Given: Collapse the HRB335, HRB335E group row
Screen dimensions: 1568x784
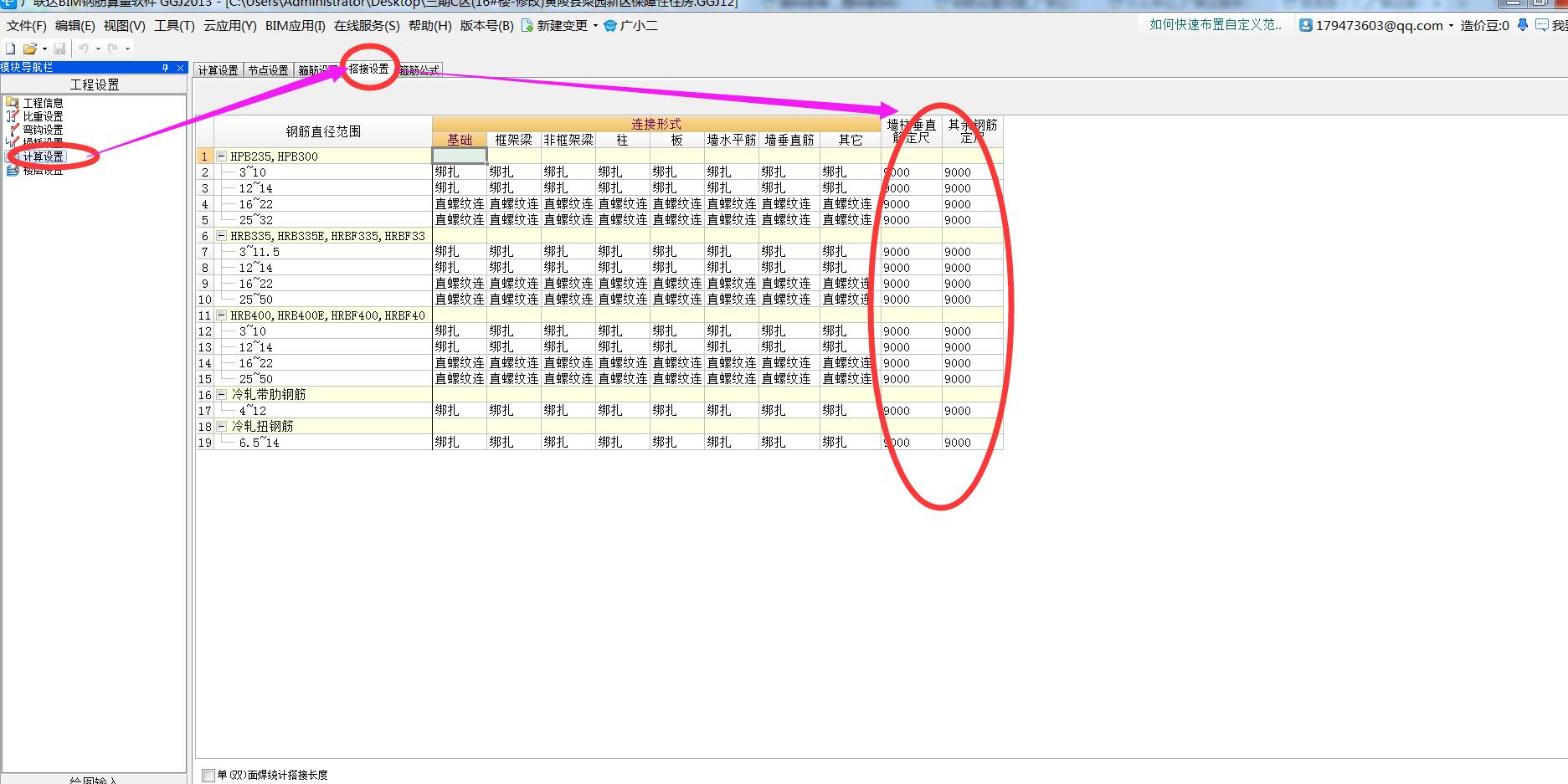Looking at the screenshot, I should point(222,236).
